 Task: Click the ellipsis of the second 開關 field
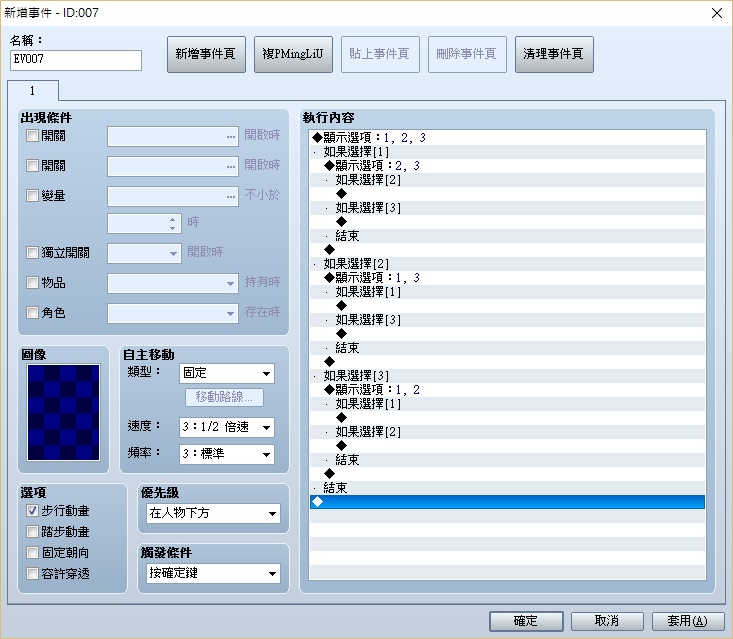click(231, 167)
